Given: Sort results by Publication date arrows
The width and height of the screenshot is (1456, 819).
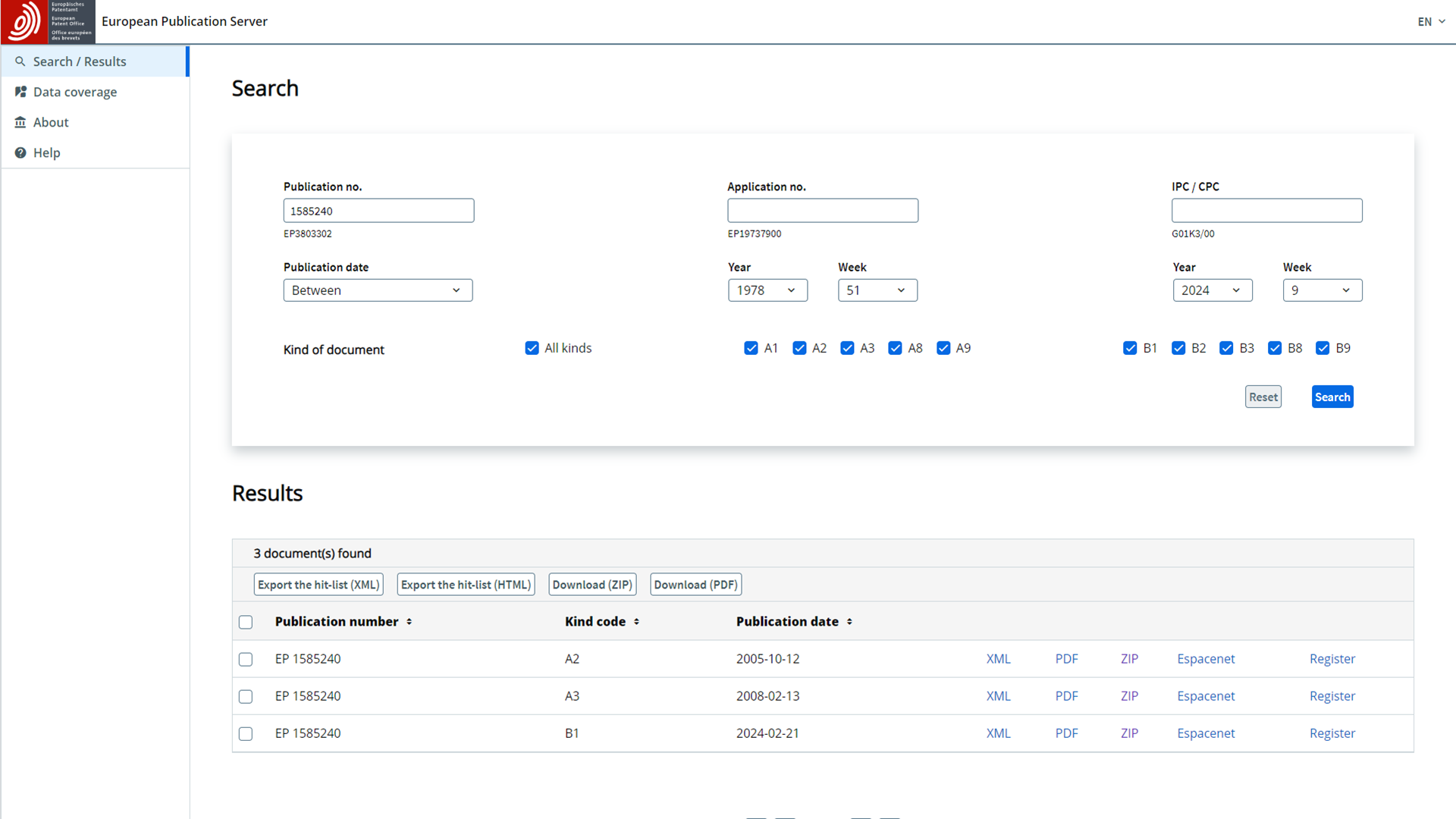Looking at the screenshot, I should click(x=849, y=621).
